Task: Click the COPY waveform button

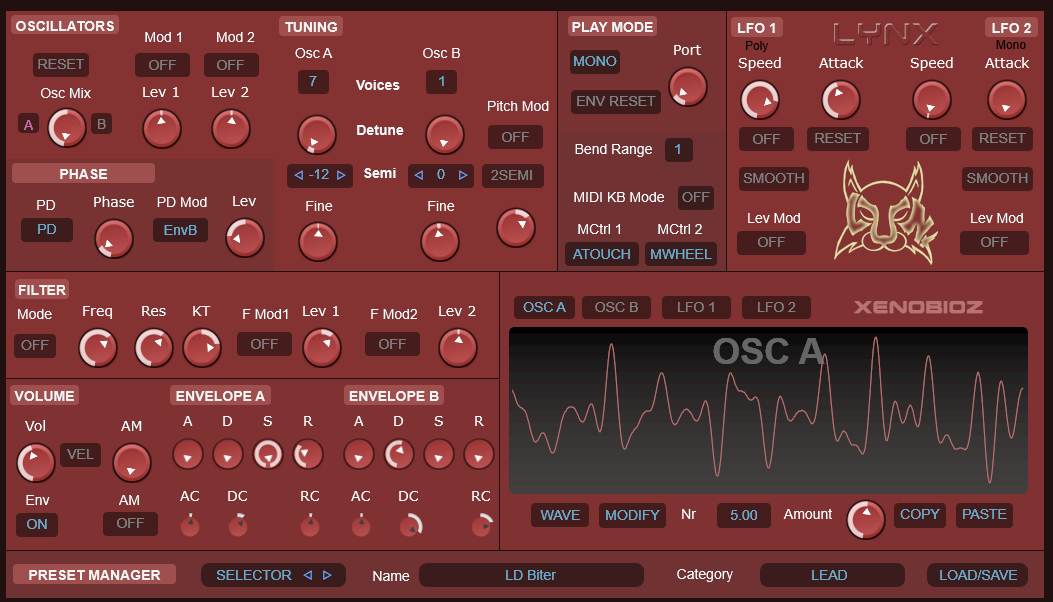Action: (x=920, y=515)
